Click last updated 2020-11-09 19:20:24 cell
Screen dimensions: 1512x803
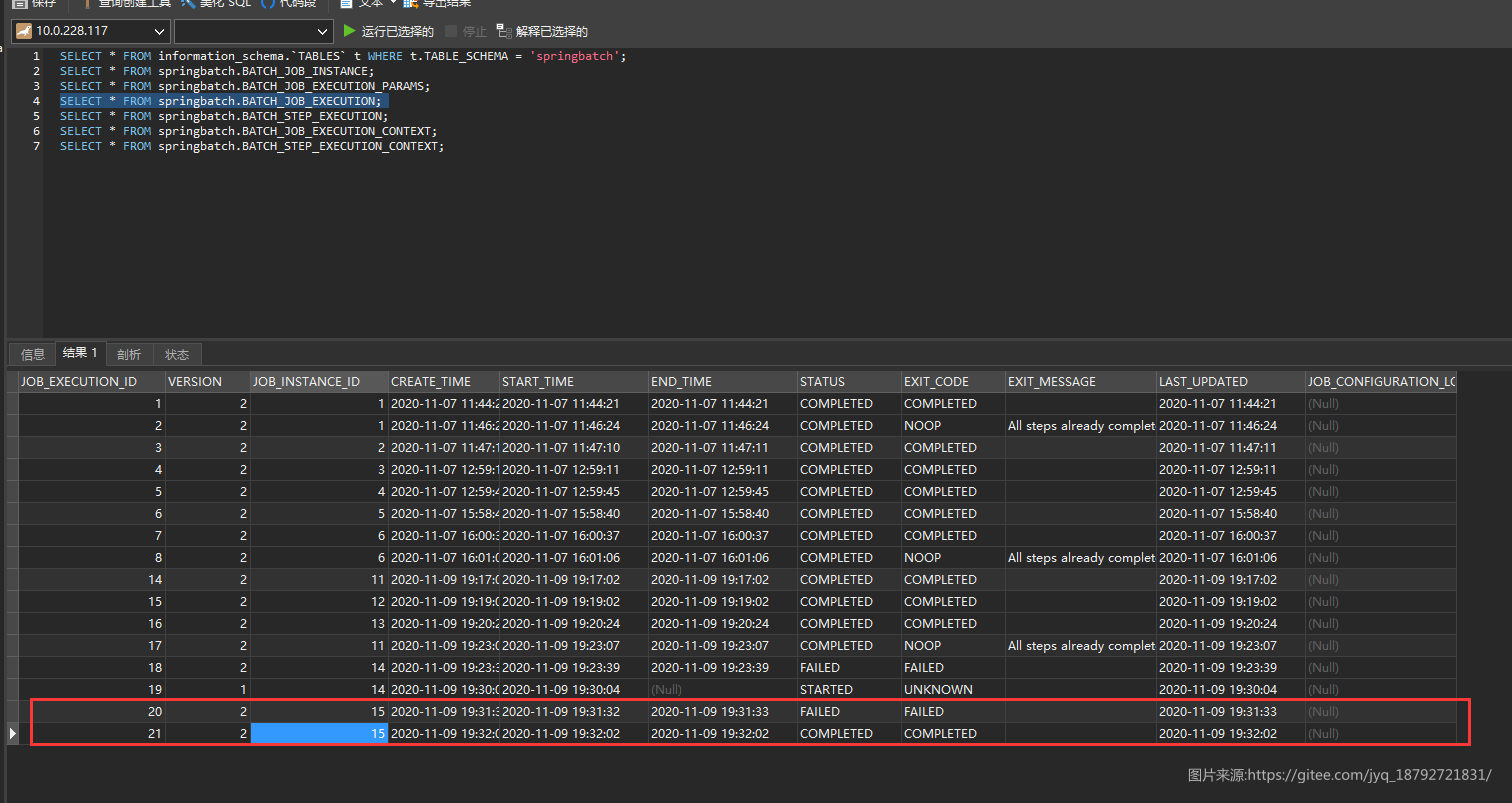(x=1231, y=624)
